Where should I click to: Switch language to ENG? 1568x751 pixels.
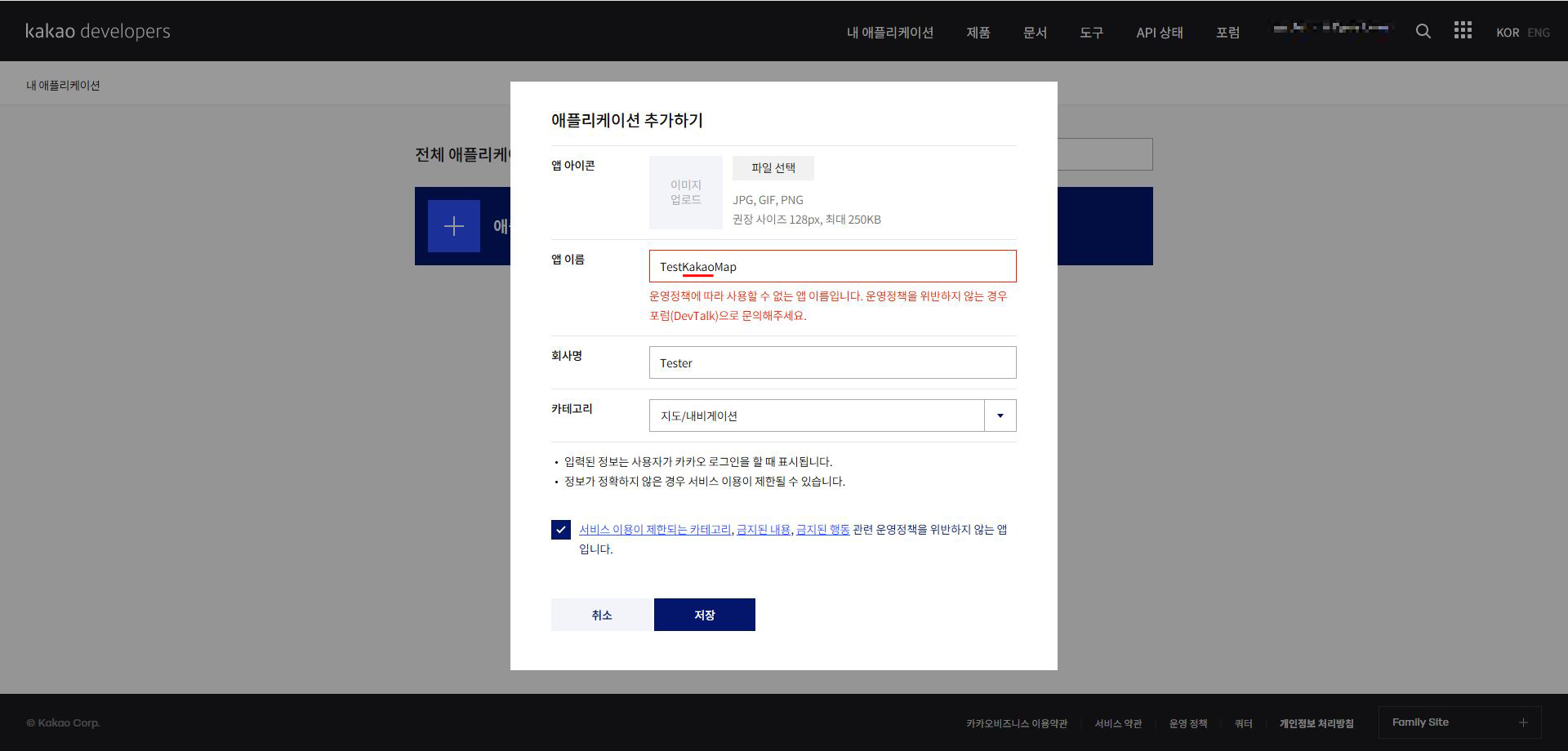[1539, 33]
